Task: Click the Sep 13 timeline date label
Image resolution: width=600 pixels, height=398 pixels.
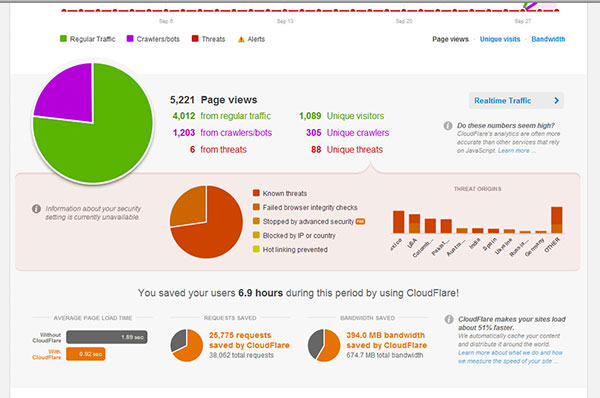Action: pos(285,21)
